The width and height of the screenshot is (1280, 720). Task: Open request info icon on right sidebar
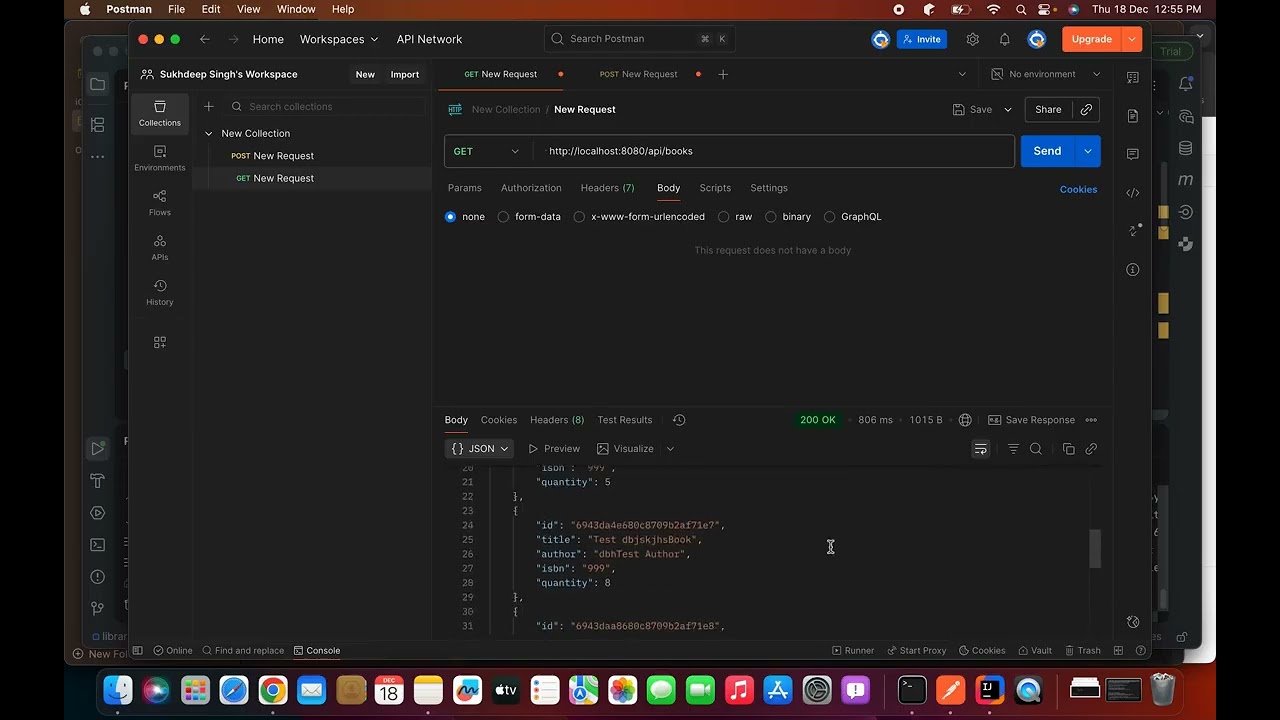coord(1133,270)
